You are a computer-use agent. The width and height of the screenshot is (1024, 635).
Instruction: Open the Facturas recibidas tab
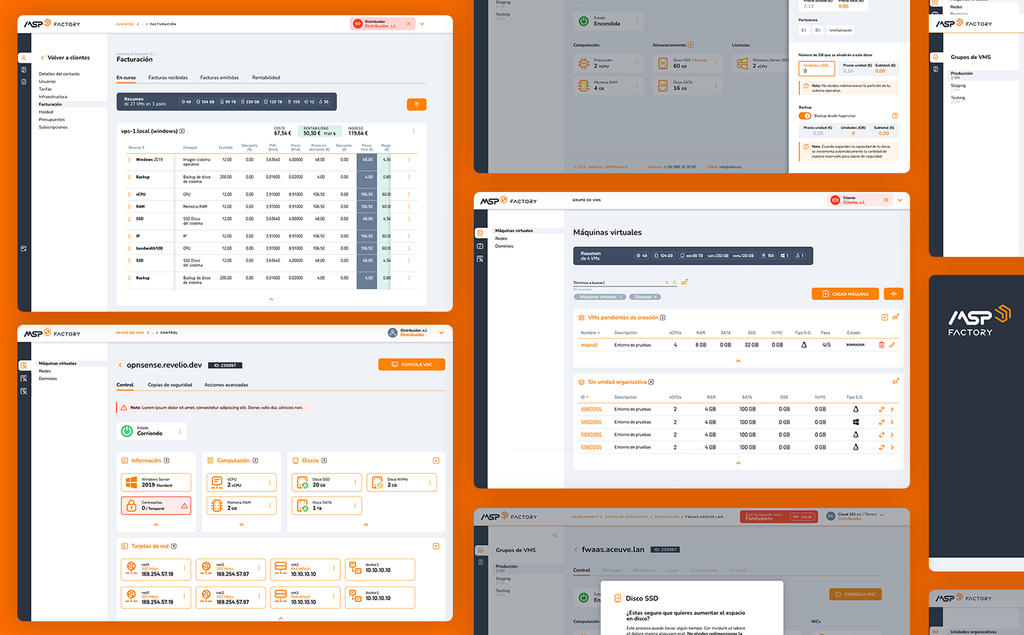(x=166, y=77)
